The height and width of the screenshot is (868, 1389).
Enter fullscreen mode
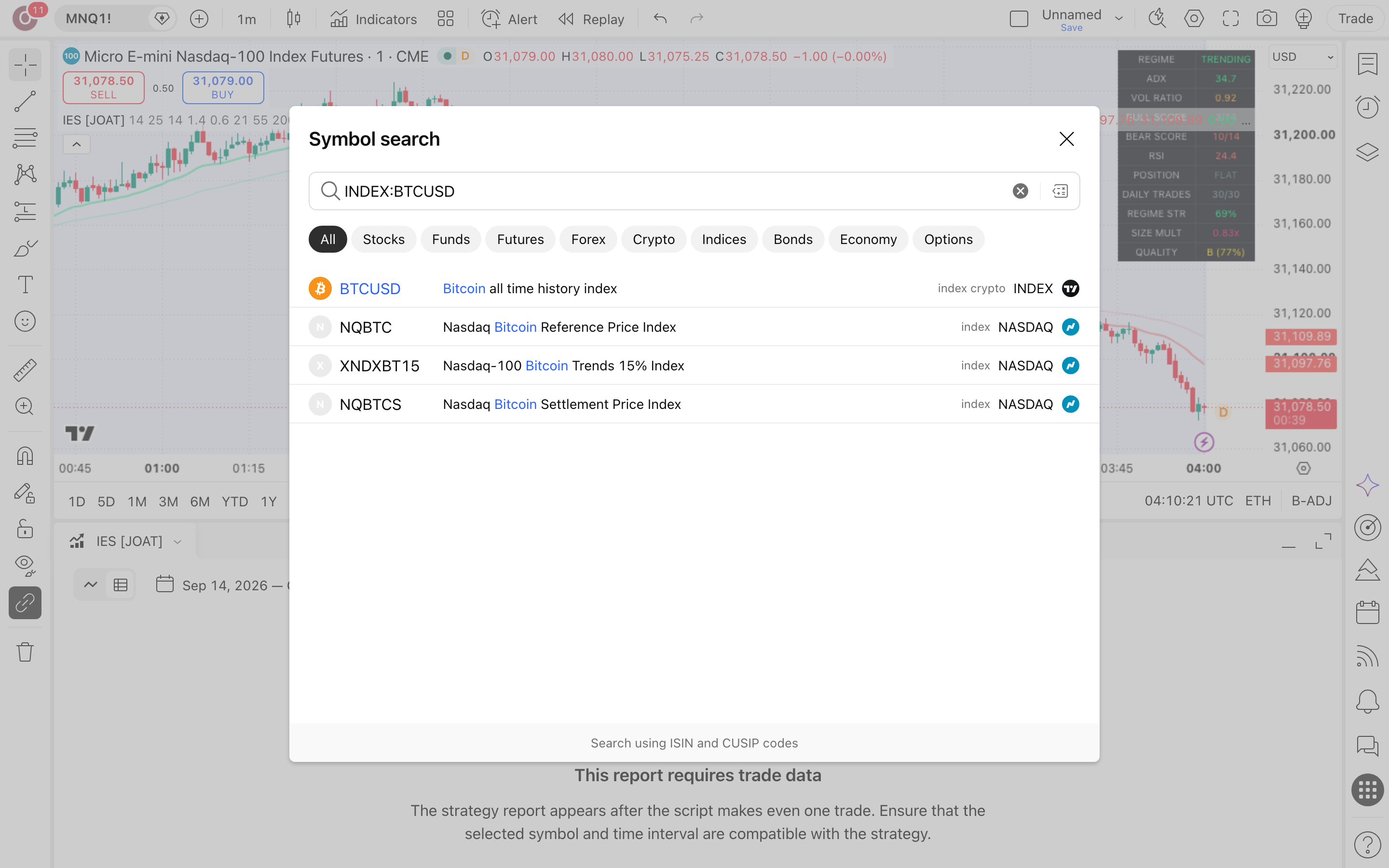tap(1230, 19)
